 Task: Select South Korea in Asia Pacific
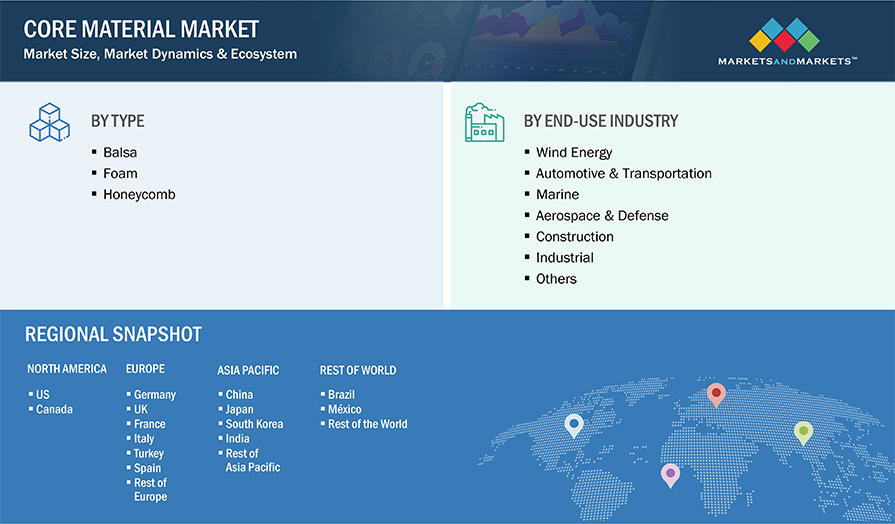[x=254, y=424]
